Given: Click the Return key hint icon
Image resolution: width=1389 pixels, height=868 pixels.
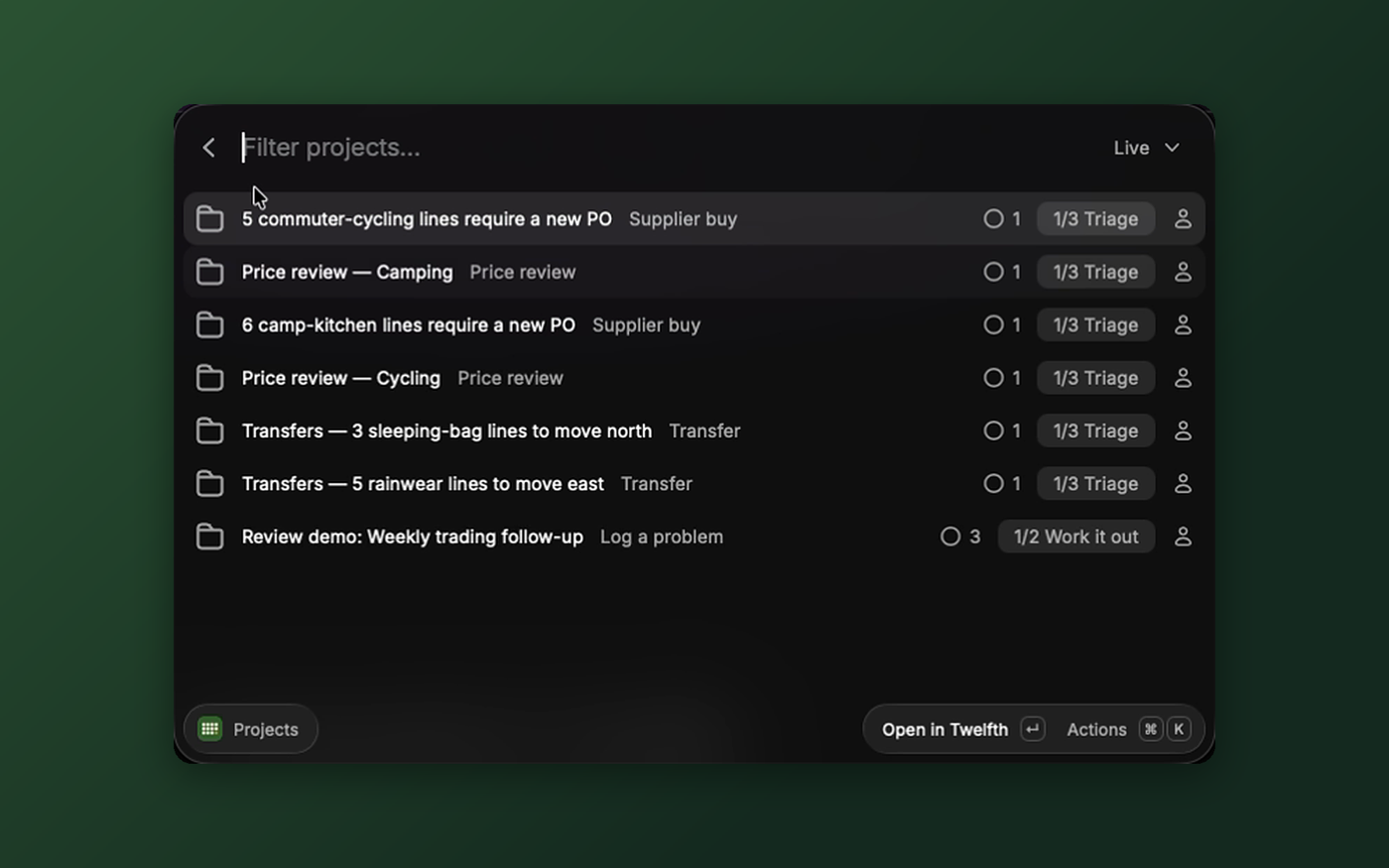Looking at the screenshot, I should coord(1033,729).
